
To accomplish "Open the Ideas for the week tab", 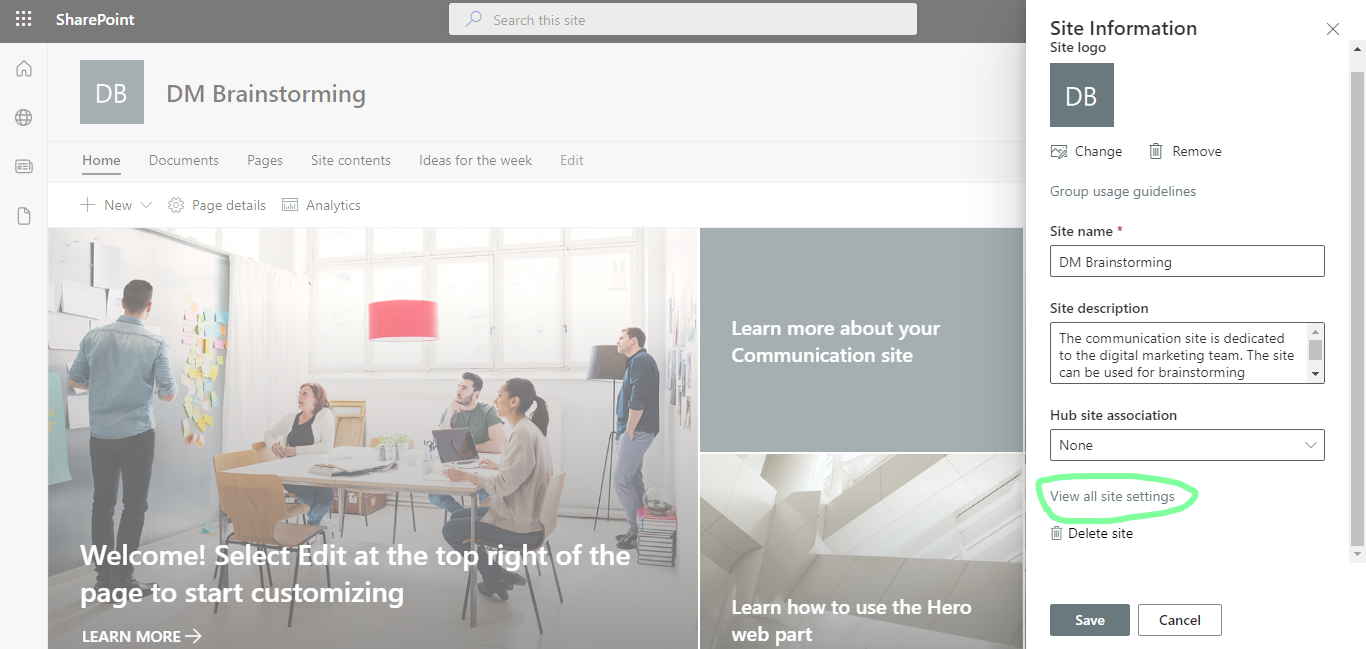I will click(x=475, y=160).
